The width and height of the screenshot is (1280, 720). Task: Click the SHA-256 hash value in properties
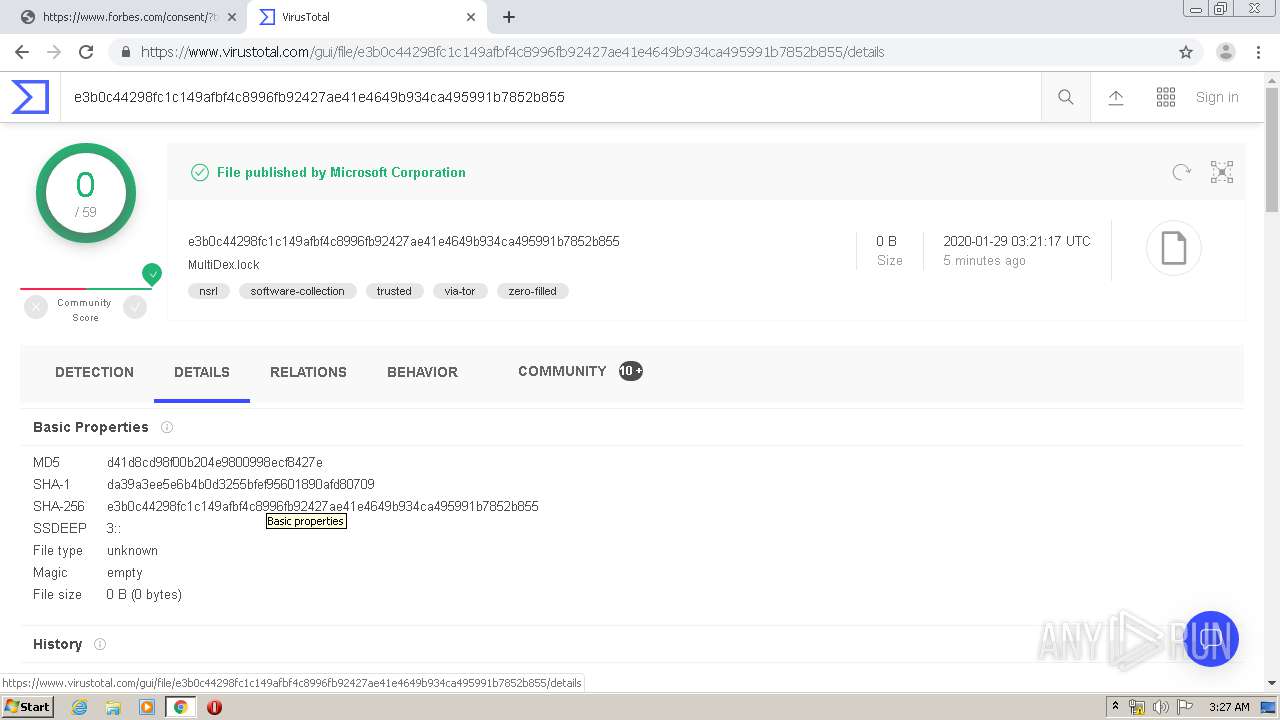point(323,506)
